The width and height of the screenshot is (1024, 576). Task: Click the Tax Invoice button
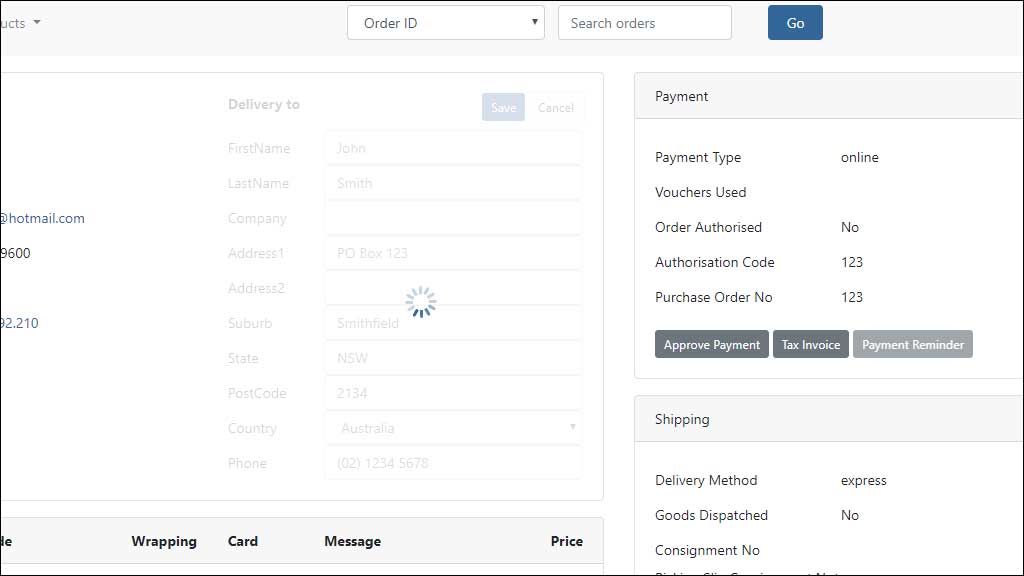pyautogui.click(x=810, y=344)
